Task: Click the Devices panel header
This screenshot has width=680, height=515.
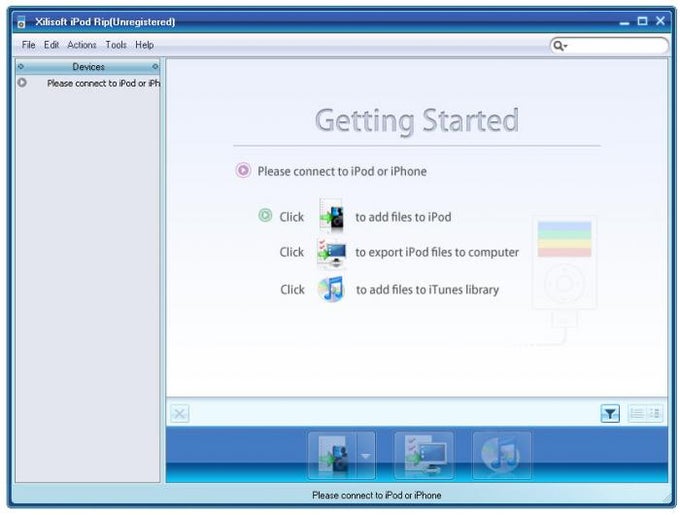Action: 88,67
